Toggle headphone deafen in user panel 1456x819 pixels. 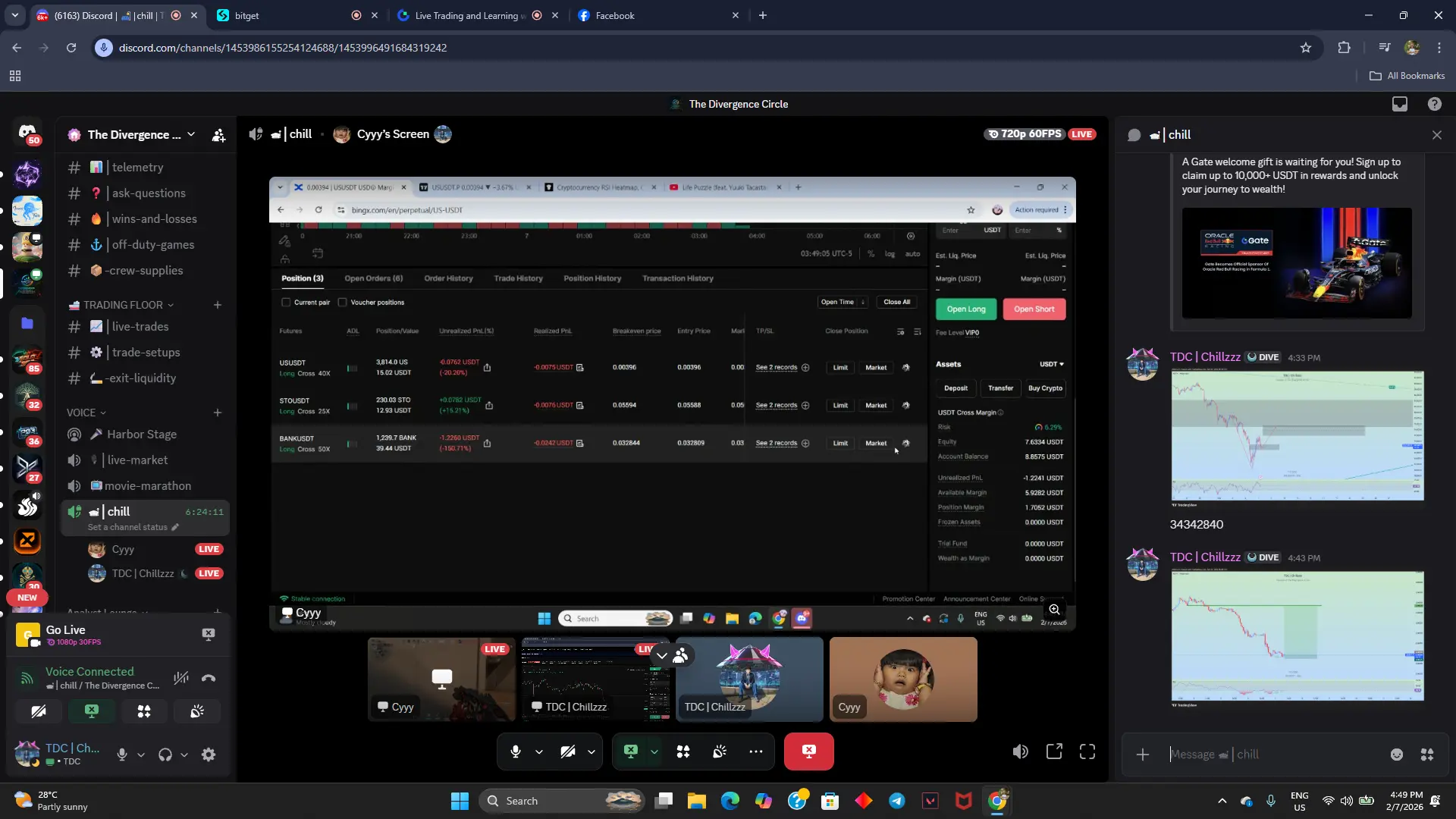point(165,755)
